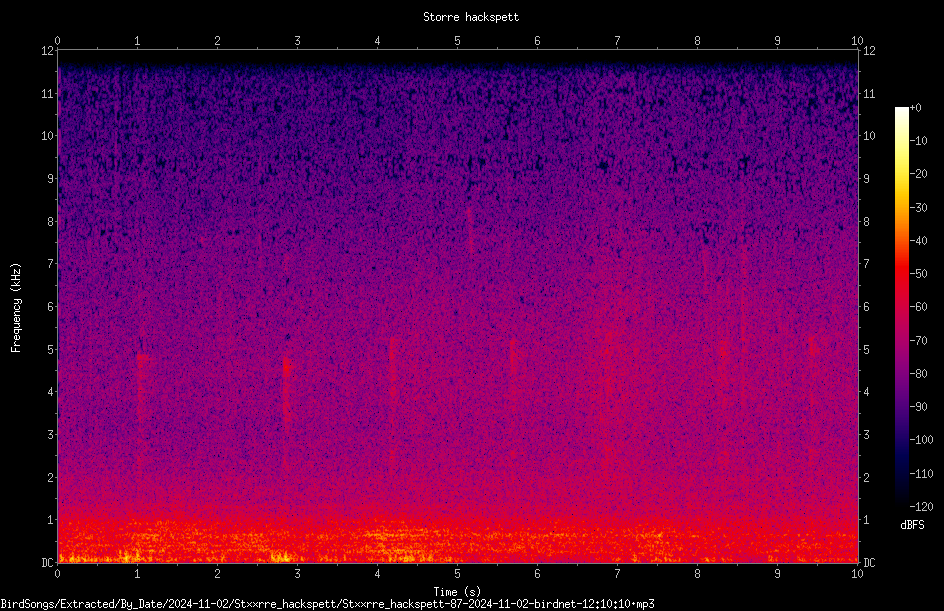Click the mp3 file path text
Viewport: 944px width, 611px height.
pyautogui.click(x=328, y=604)
